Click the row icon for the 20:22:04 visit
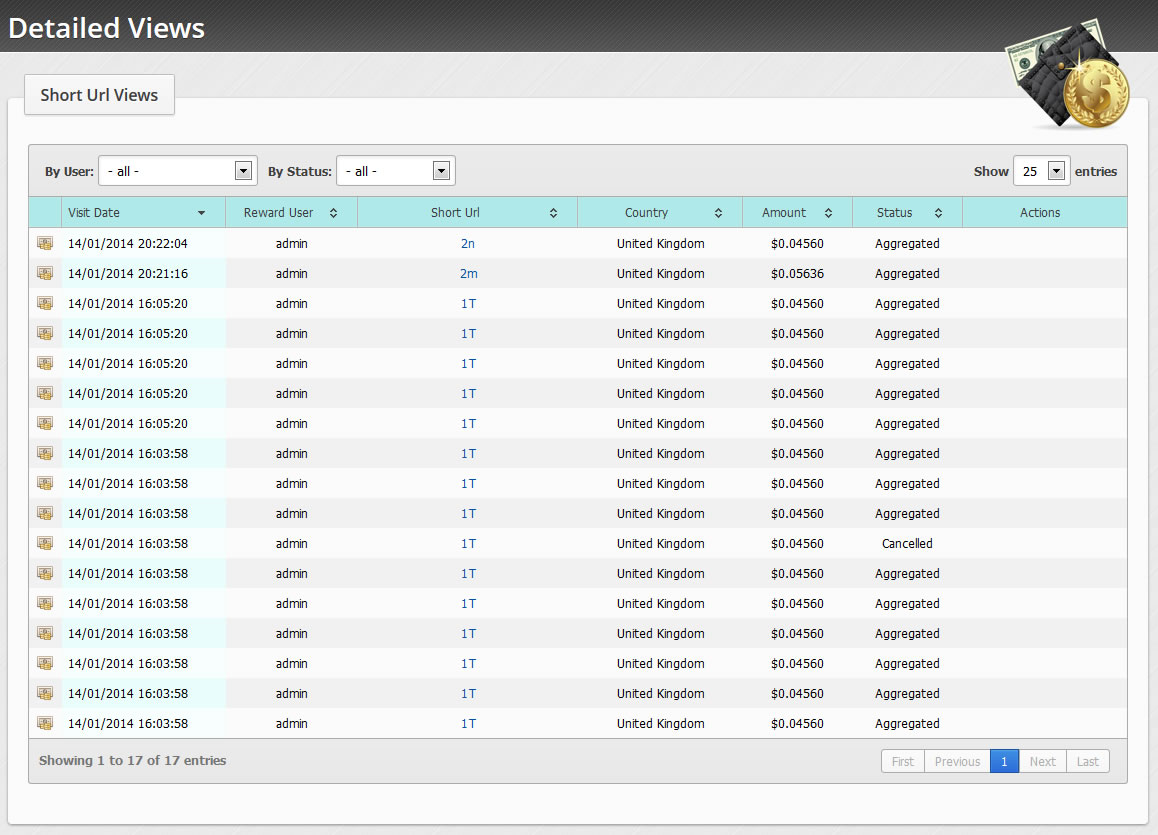The image size is (1158, 835). tap(45, 243)
